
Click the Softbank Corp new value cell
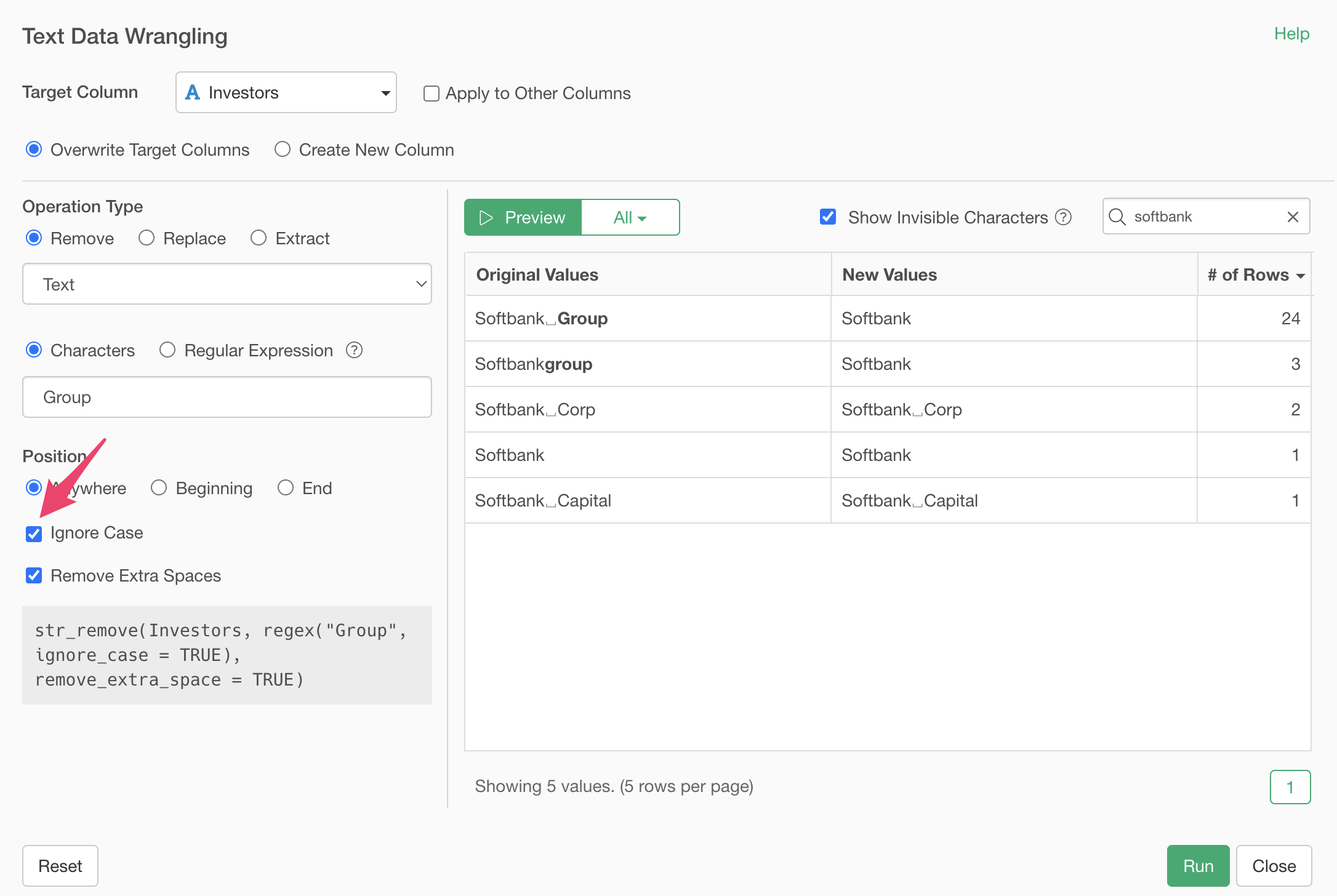tap(1014, 410)
